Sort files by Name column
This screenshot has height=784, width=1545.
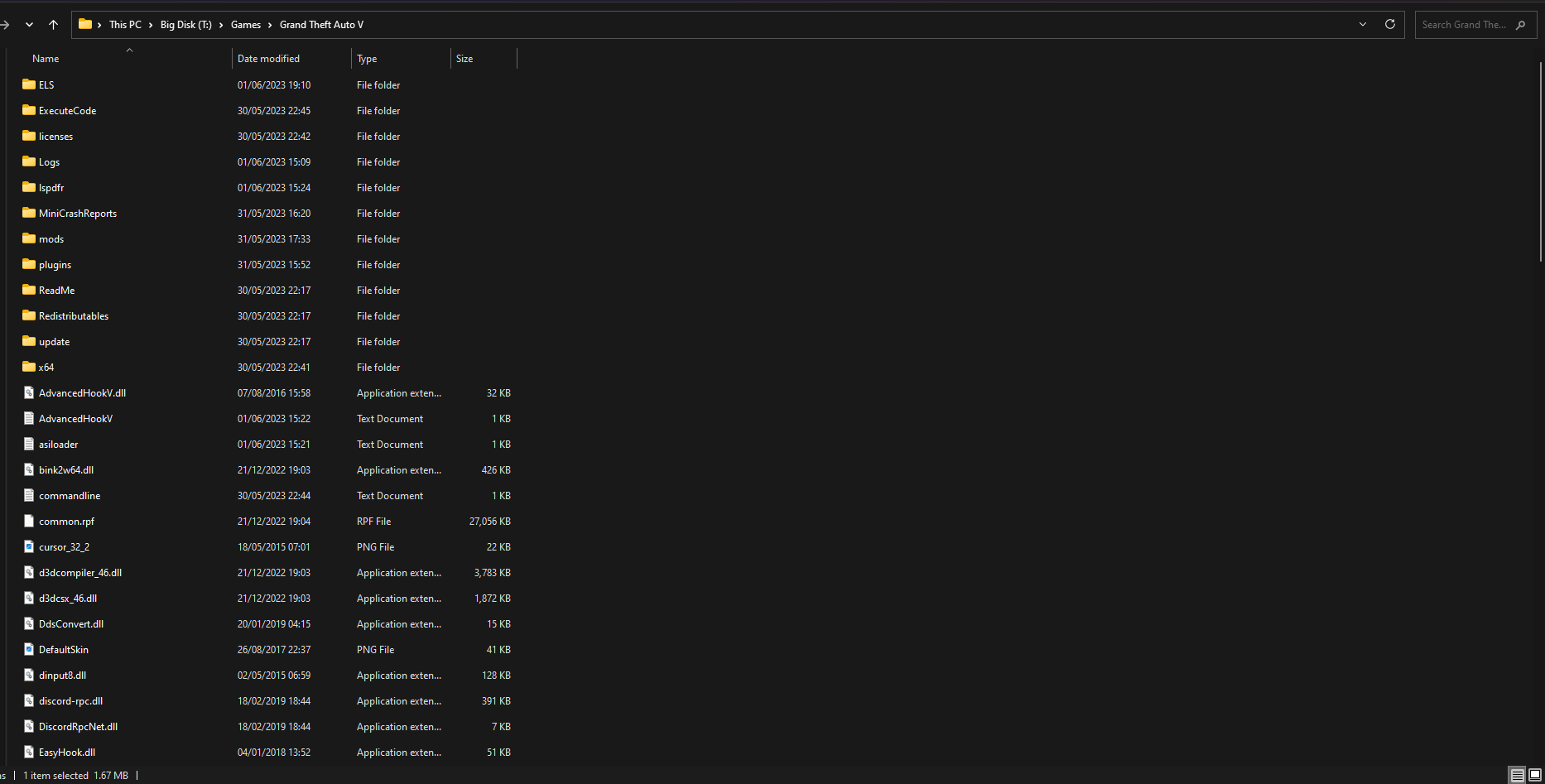pos(46,59)
